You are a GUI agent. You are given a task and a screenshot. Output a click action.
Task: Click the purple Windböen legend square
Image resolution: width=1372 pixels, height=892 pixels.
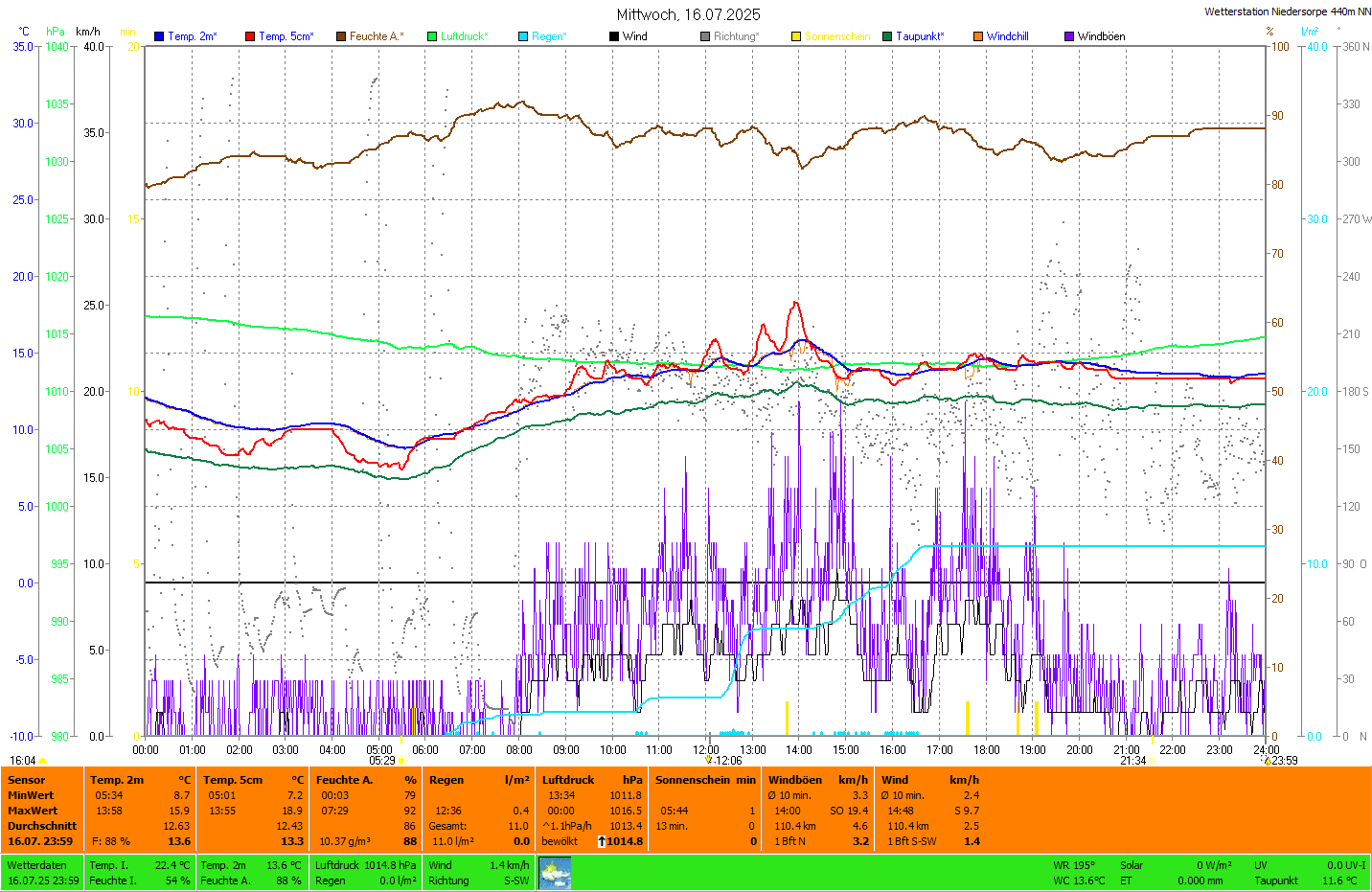pyautogui.click(x=1069, y=36)
